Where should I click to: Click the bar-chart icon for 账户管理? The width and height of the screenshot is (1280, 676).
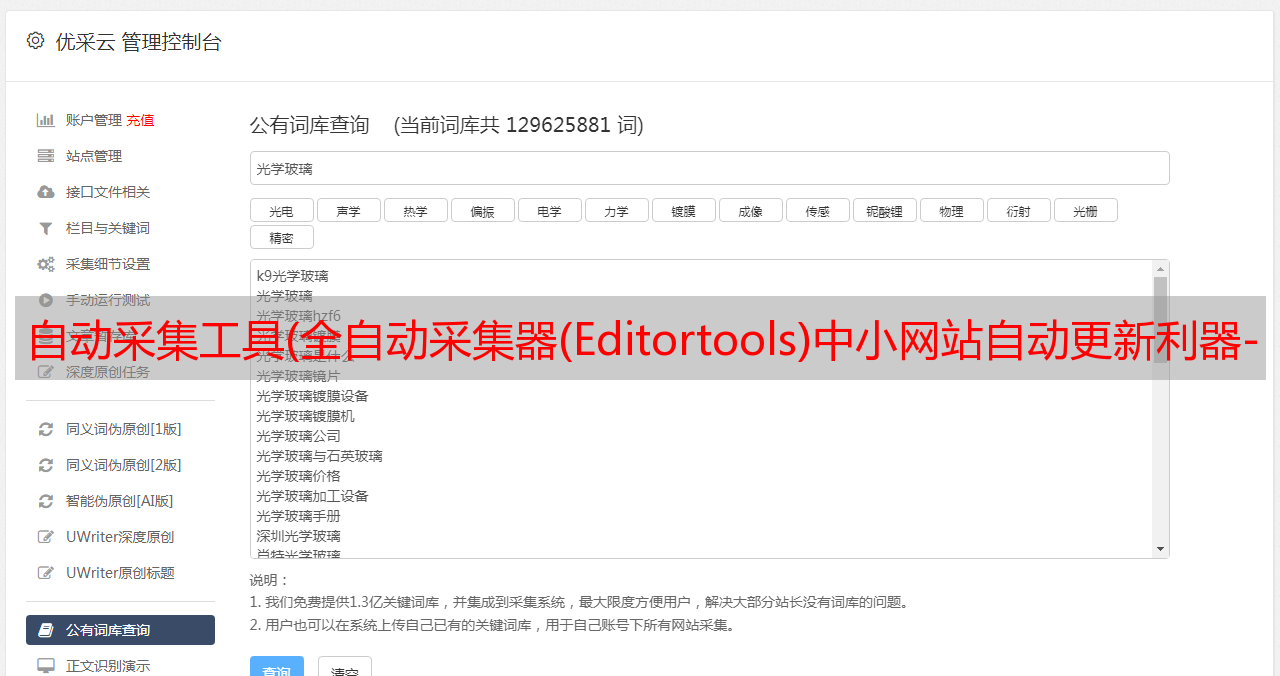pyautogui.click(x=45, y=120)
